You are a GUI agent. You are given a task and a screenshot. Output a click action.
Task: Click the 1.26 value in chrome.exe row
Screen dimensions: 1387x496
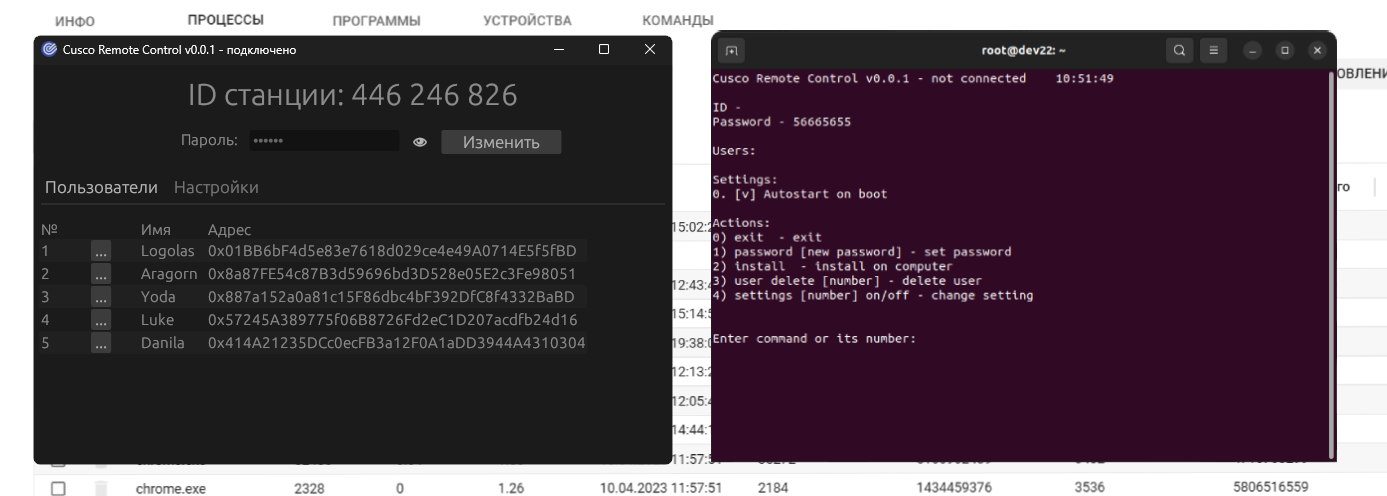coord(510,490)
